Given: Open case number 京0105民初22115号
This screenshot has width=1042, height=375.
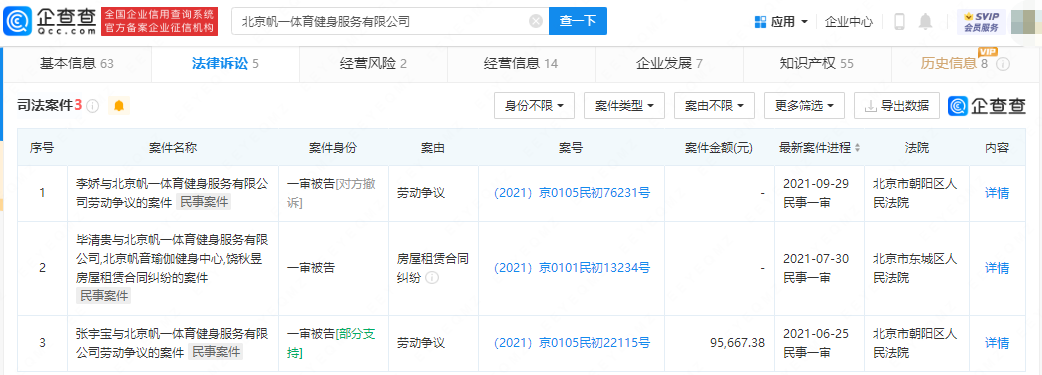Looking at the screenshot, I should tap(571, 343).
